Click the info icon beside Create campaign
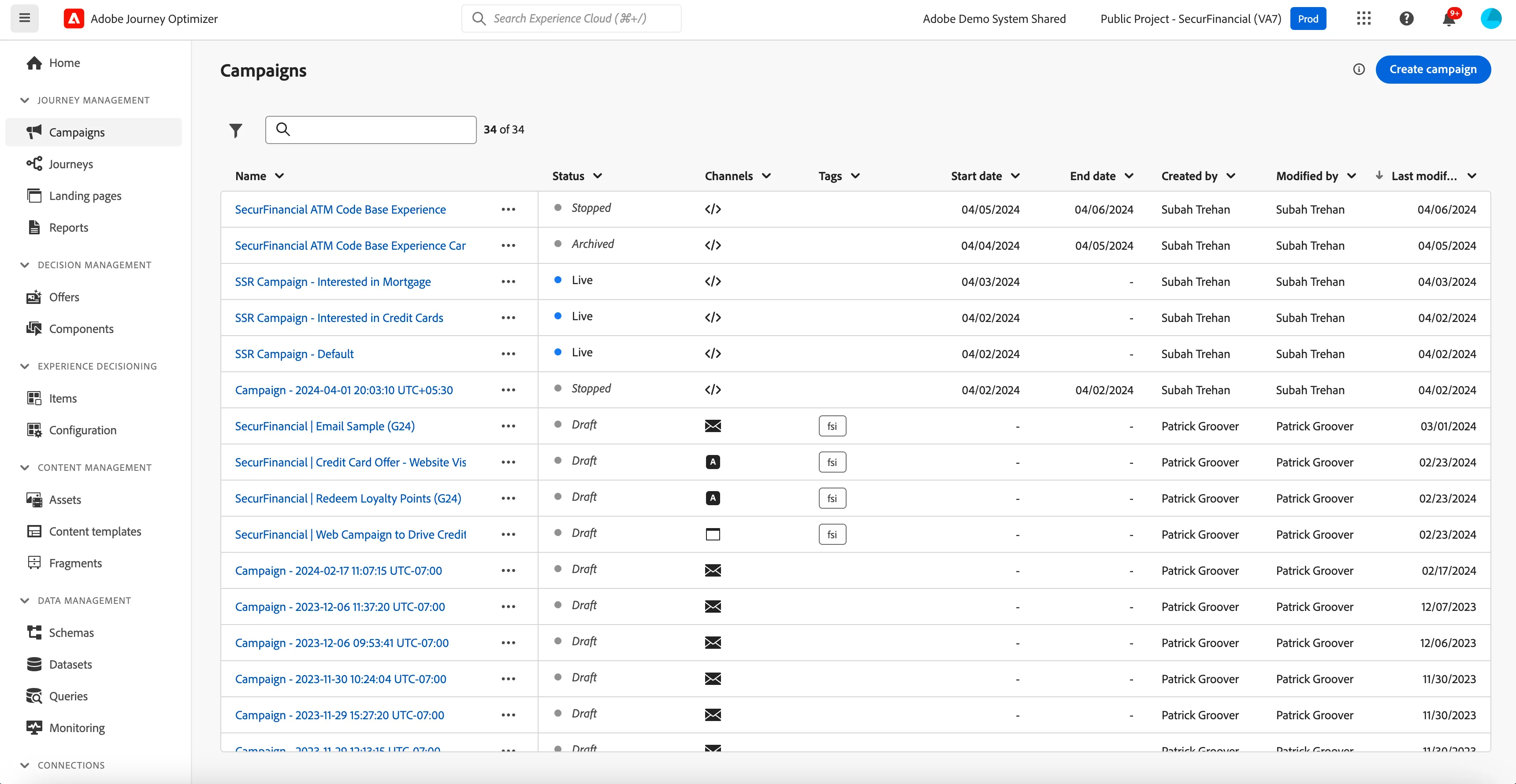This screenshot has width=1516, height=784. tap(1358, 70)
